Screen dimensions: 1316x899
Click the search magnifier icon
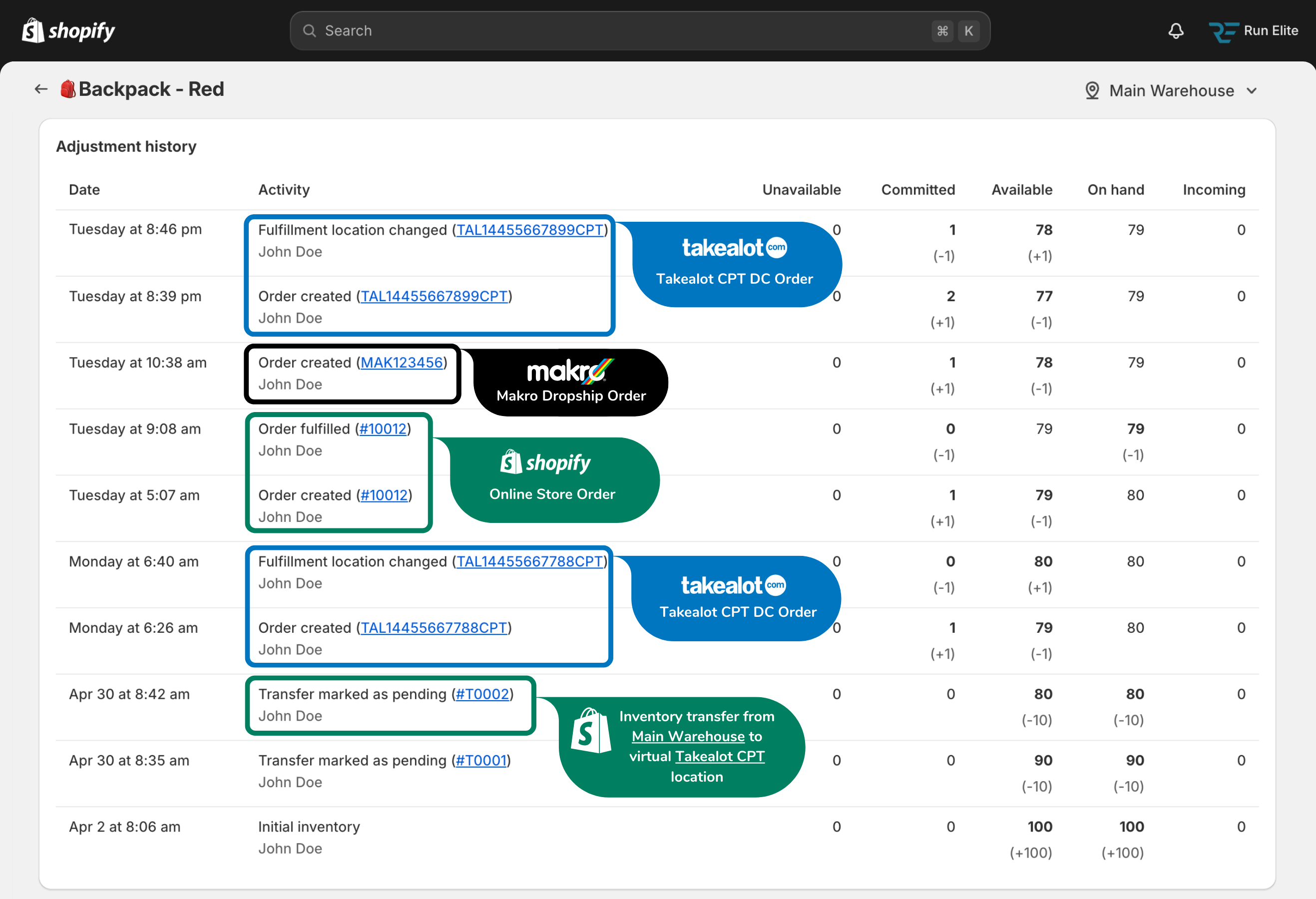click(309, 30)
